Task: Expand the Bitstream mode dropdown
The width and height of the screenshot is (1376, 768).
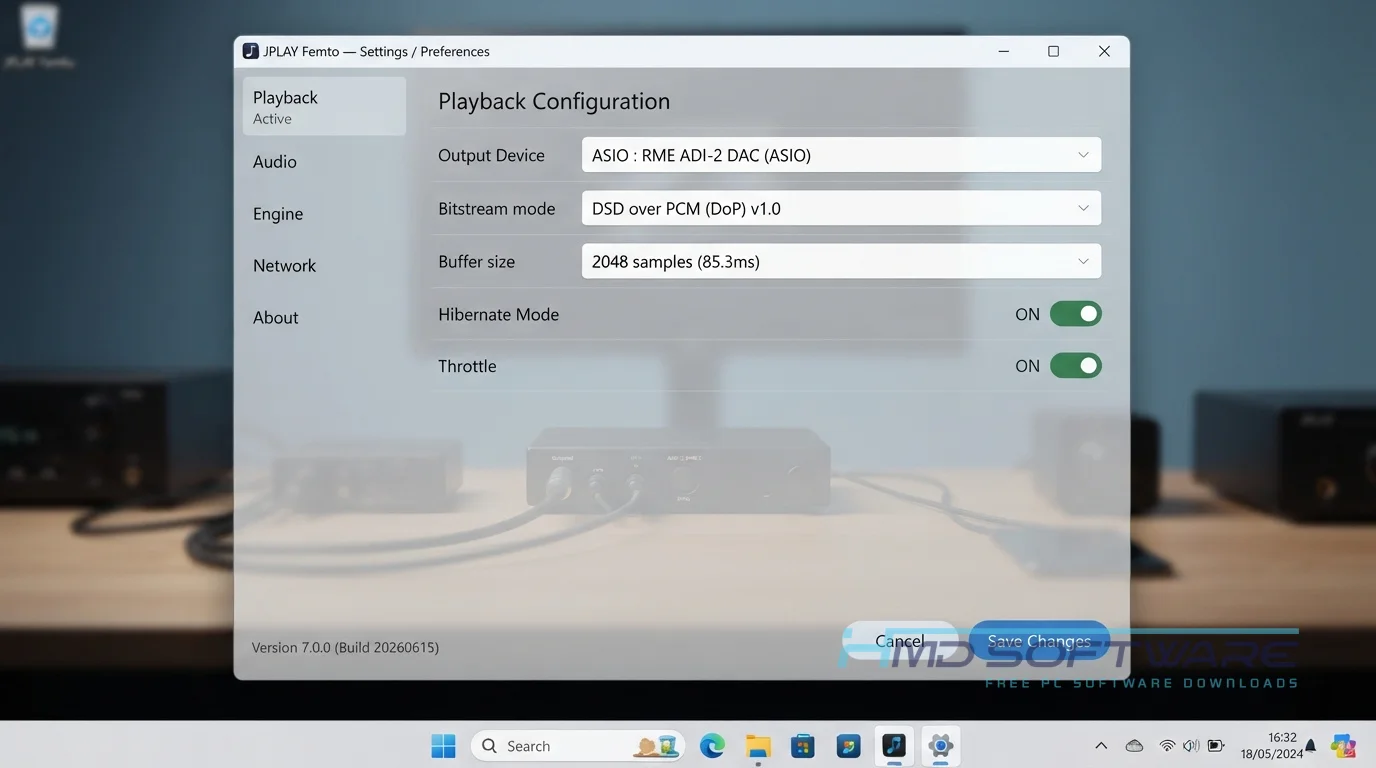Action: [841, 208]
